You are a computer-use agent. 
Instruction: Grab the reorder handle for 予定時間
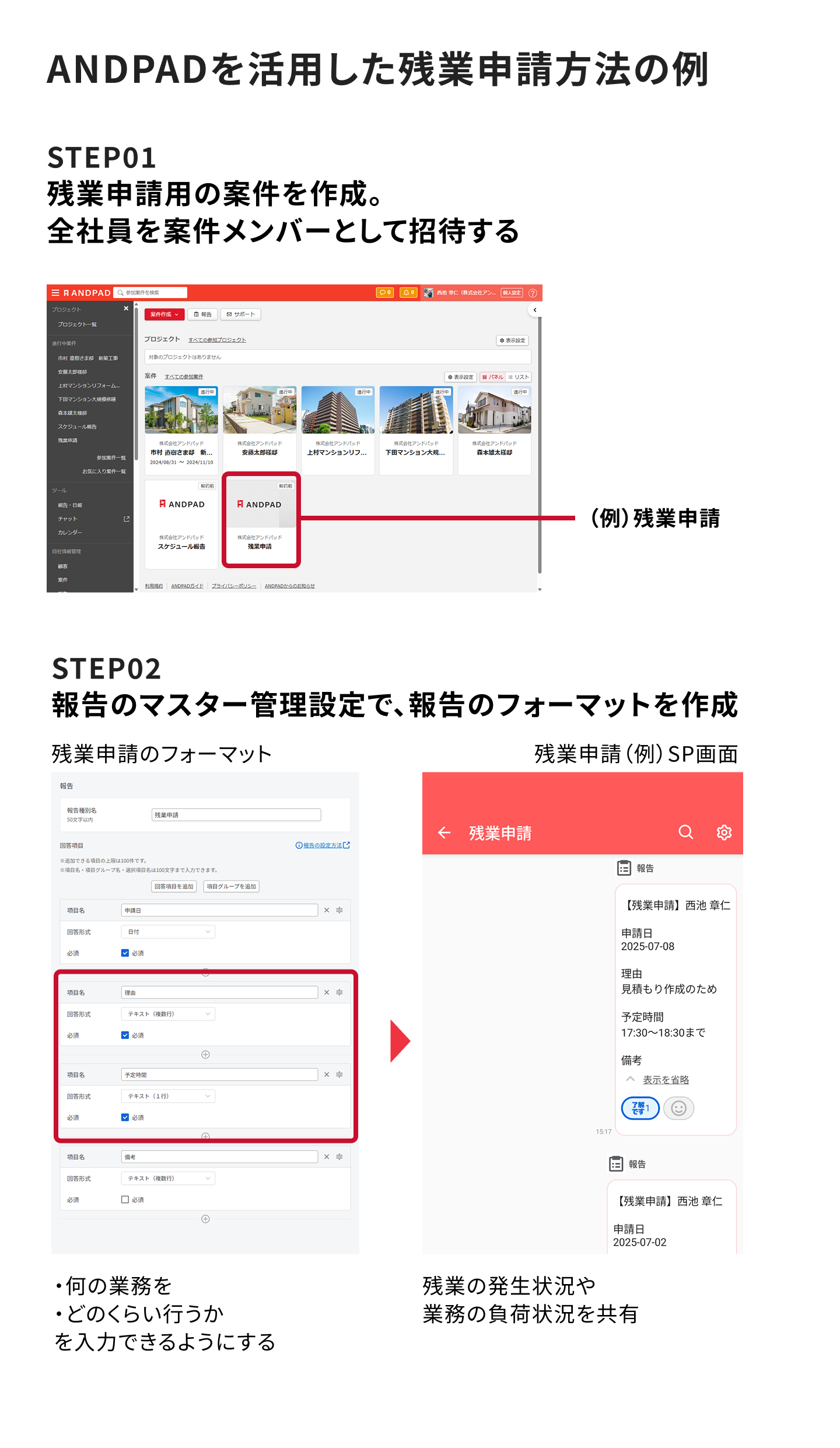pyautogui.click(x=339, y=1075)
